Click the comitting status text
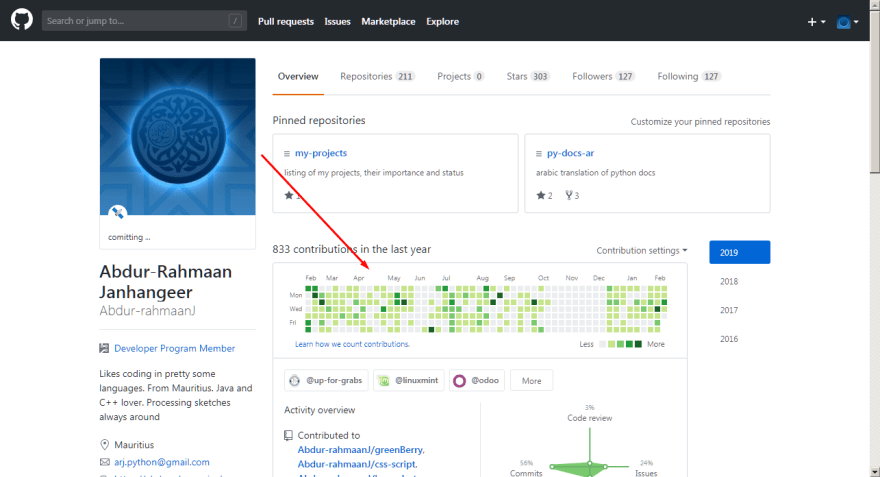Image resolution: width=880 pixels, height=477 pixels. [x=129, y=237]
